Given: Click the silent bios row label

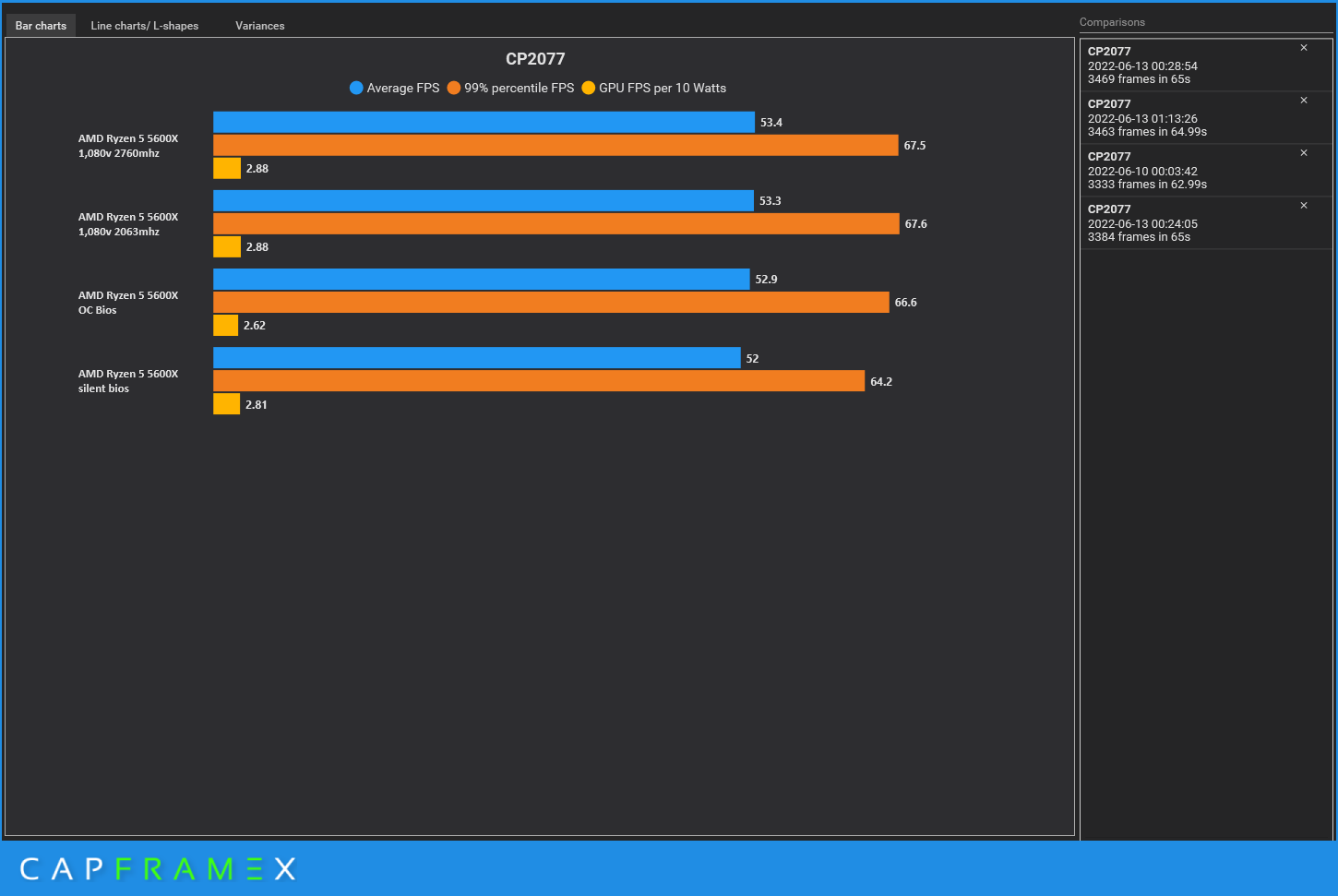Looking at the screenshot, I should tap(128, 381).
